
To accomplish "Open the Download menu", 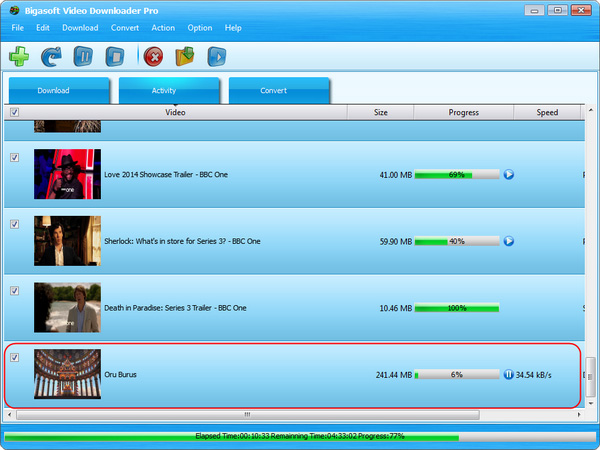I will (x=80, y=28).
